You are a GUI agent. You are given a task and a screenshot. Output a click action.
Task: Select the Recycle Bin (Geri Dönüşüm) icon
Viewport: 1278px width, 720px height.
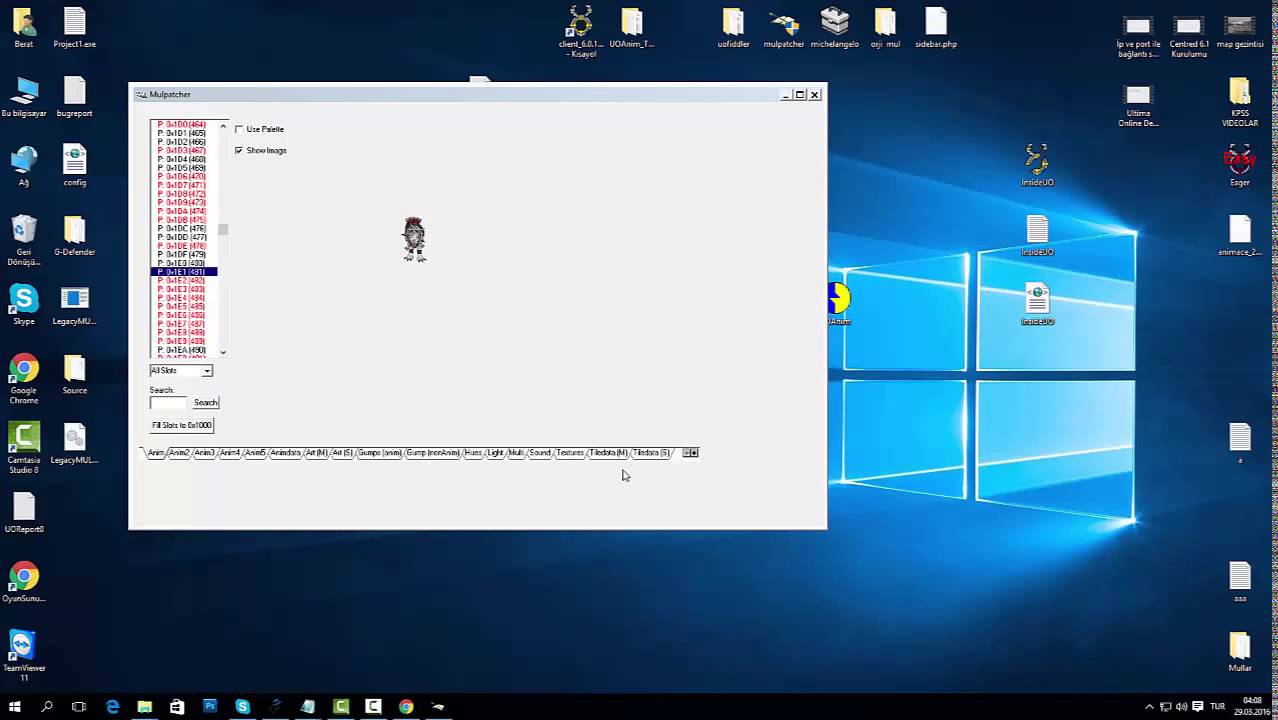point(24,240)
